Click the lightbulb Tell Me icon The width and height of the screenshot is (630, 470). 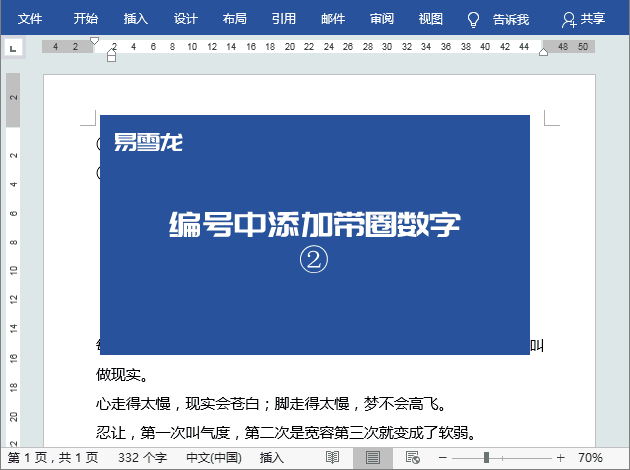(473, 19)
